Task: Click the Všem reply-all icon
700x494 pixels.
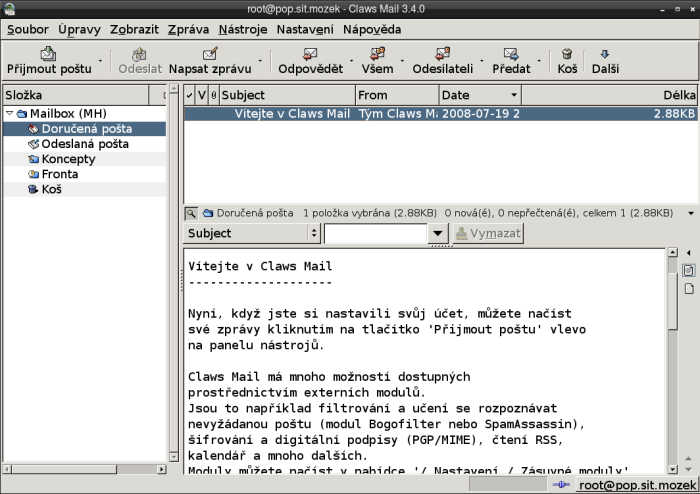Action: click(377, 54)
